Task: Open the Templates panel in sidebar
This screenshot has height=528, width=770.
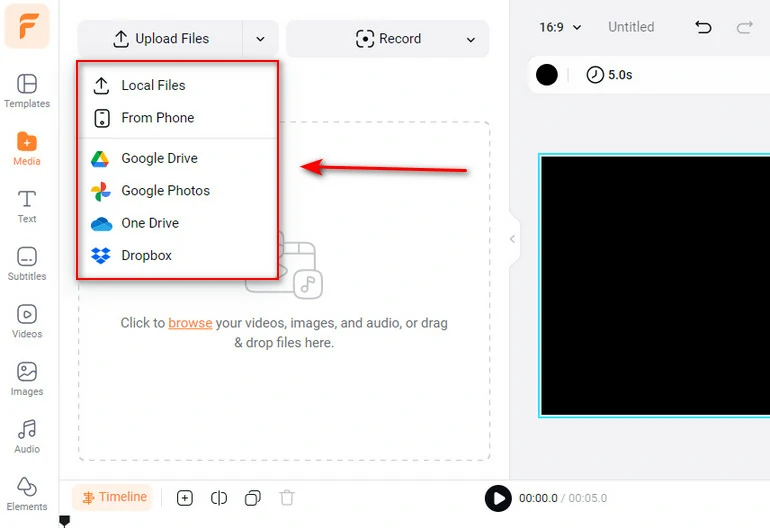Action: point(27,91)
